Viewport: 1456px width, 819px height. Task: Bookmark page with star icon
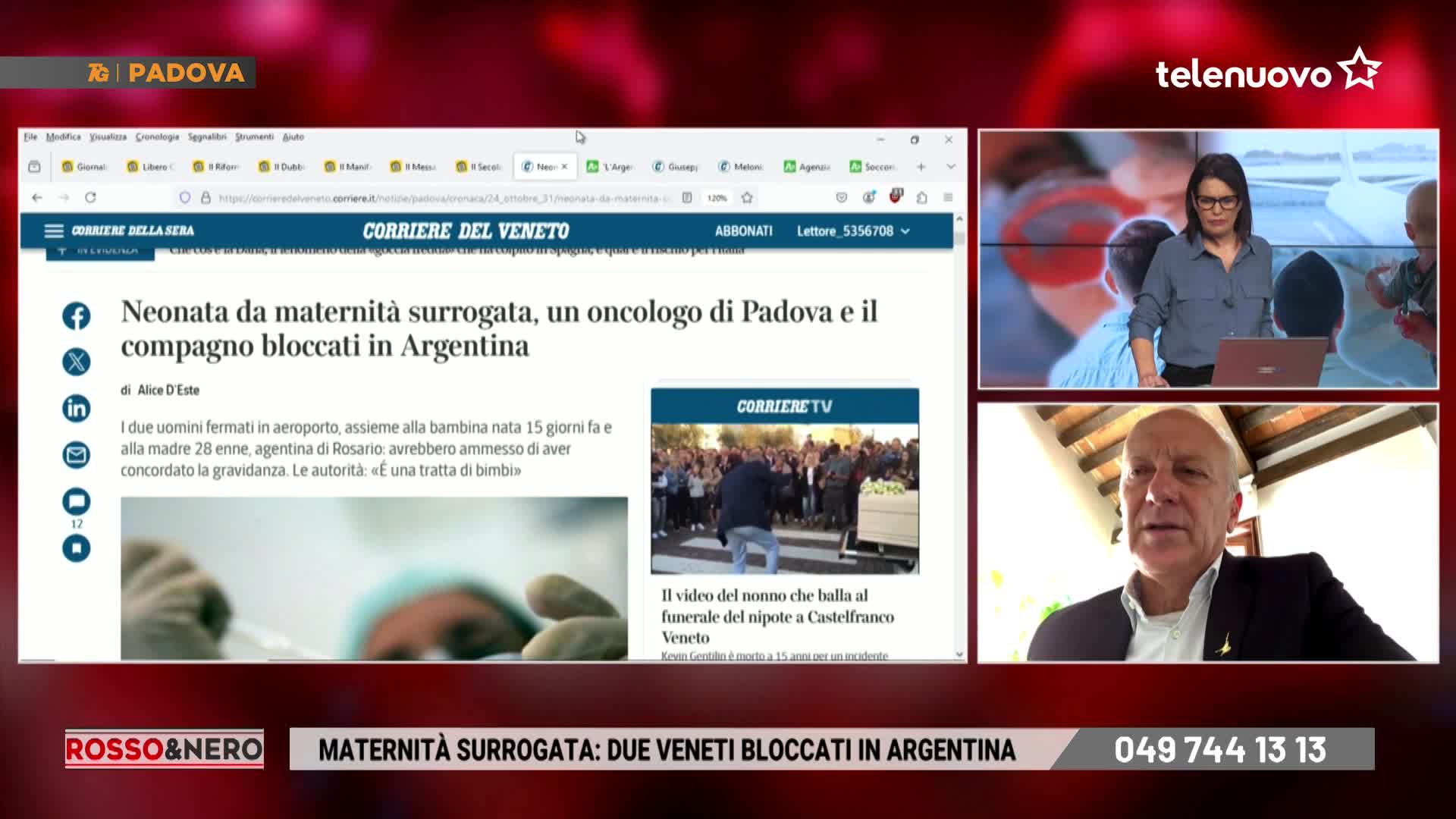(747, 197)
